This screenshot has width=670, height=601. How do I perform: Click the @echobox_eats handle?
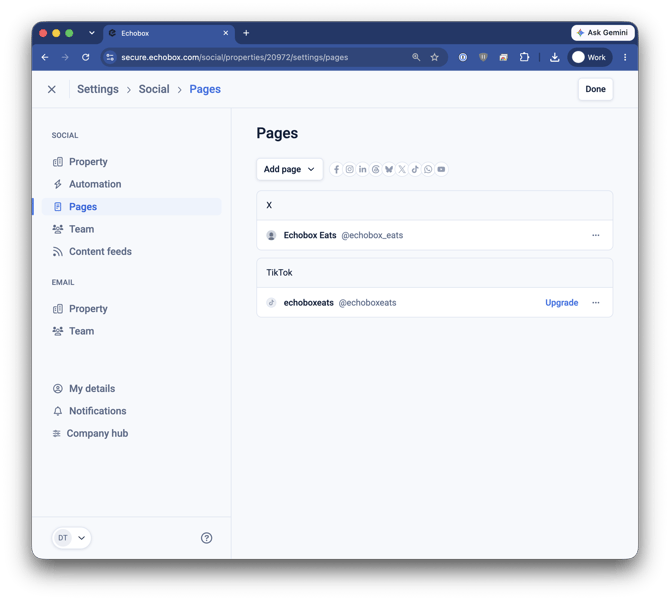pos(372,235)
